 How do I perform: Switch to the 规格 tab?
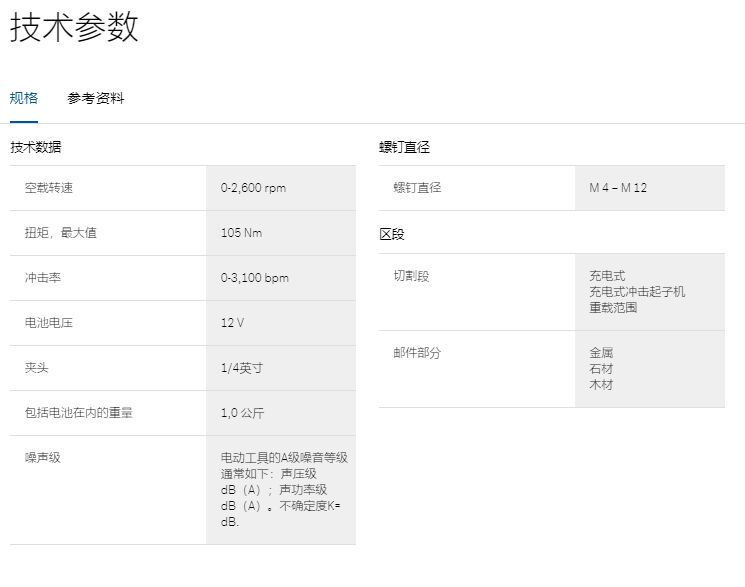(24, 98)
